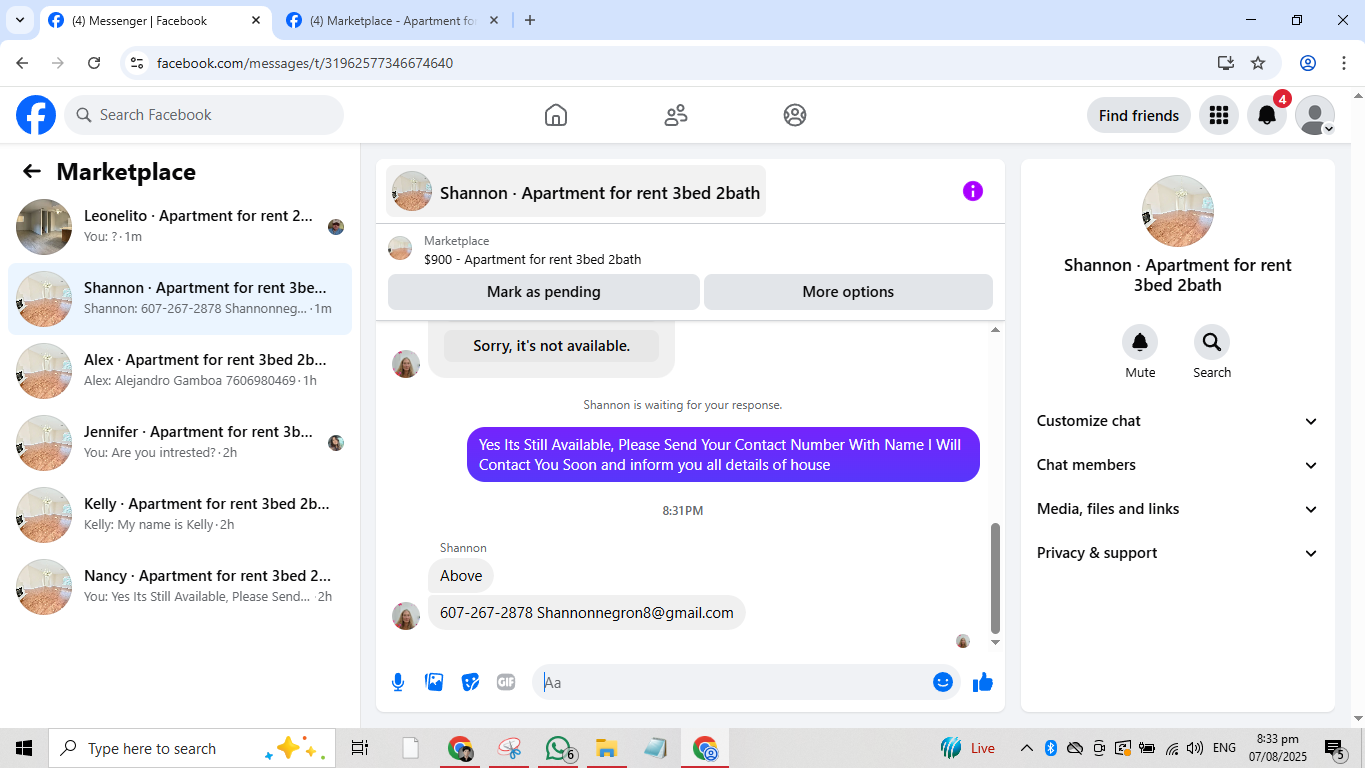Open the Groups icon in top navigation
The image size is (1365, 768).
click(795, 115)
